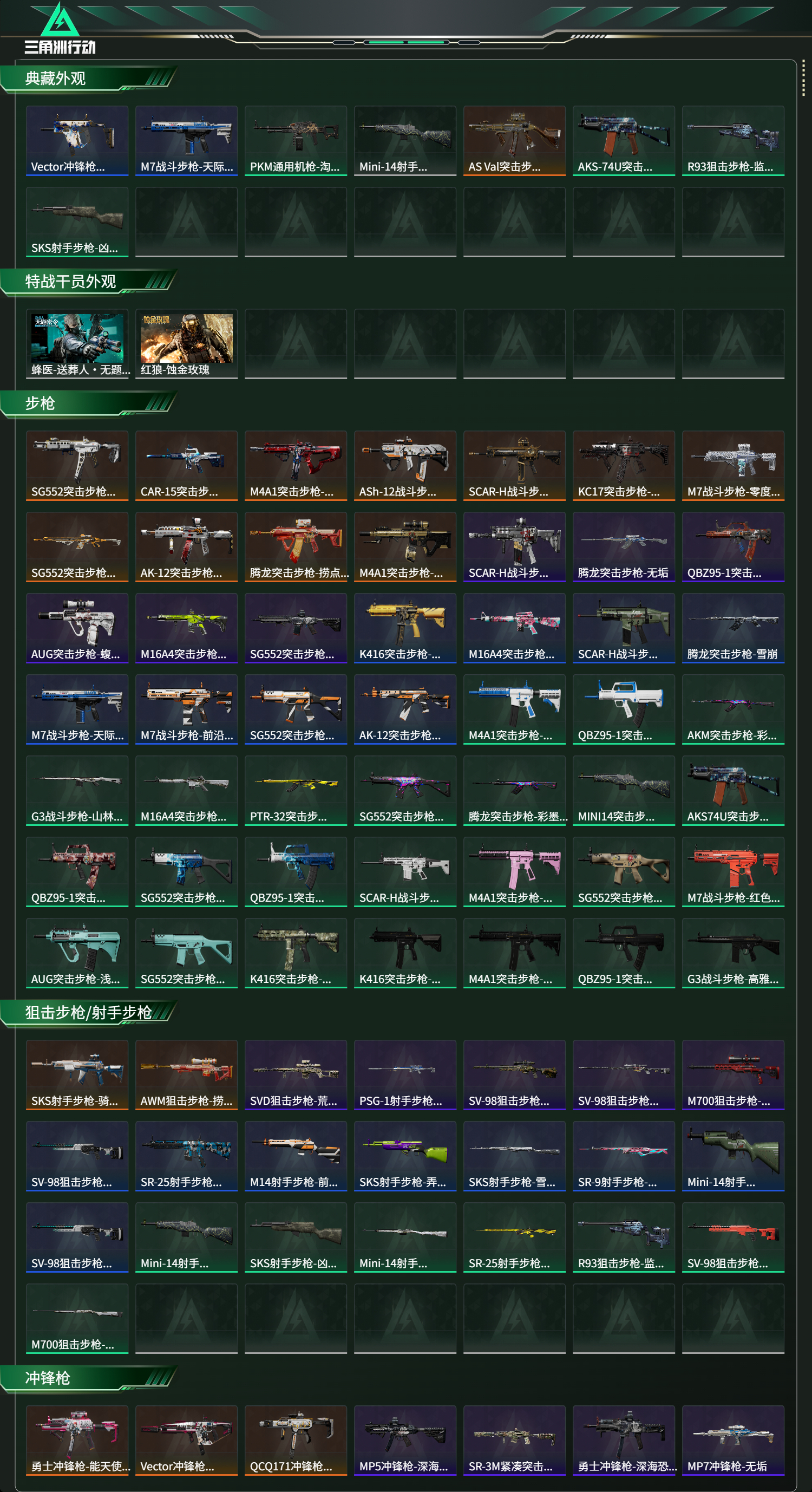Choose the SVD狙击步枪 skin icon

296,1075
